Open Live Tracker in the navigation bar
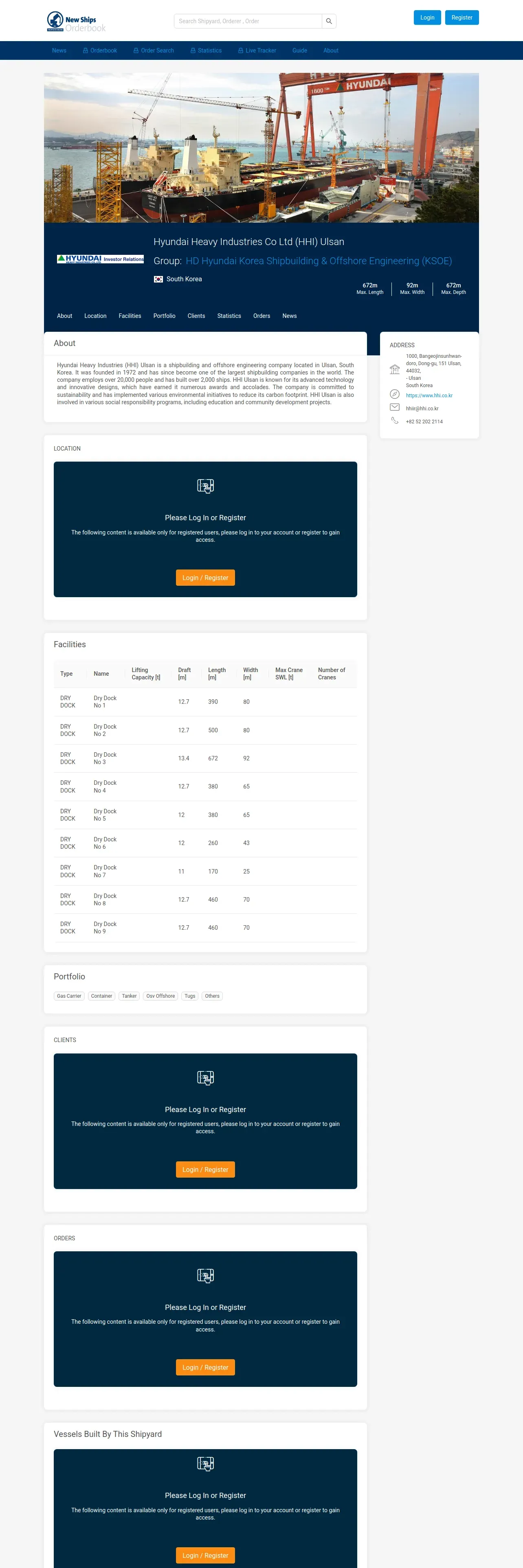 point(257,50)
